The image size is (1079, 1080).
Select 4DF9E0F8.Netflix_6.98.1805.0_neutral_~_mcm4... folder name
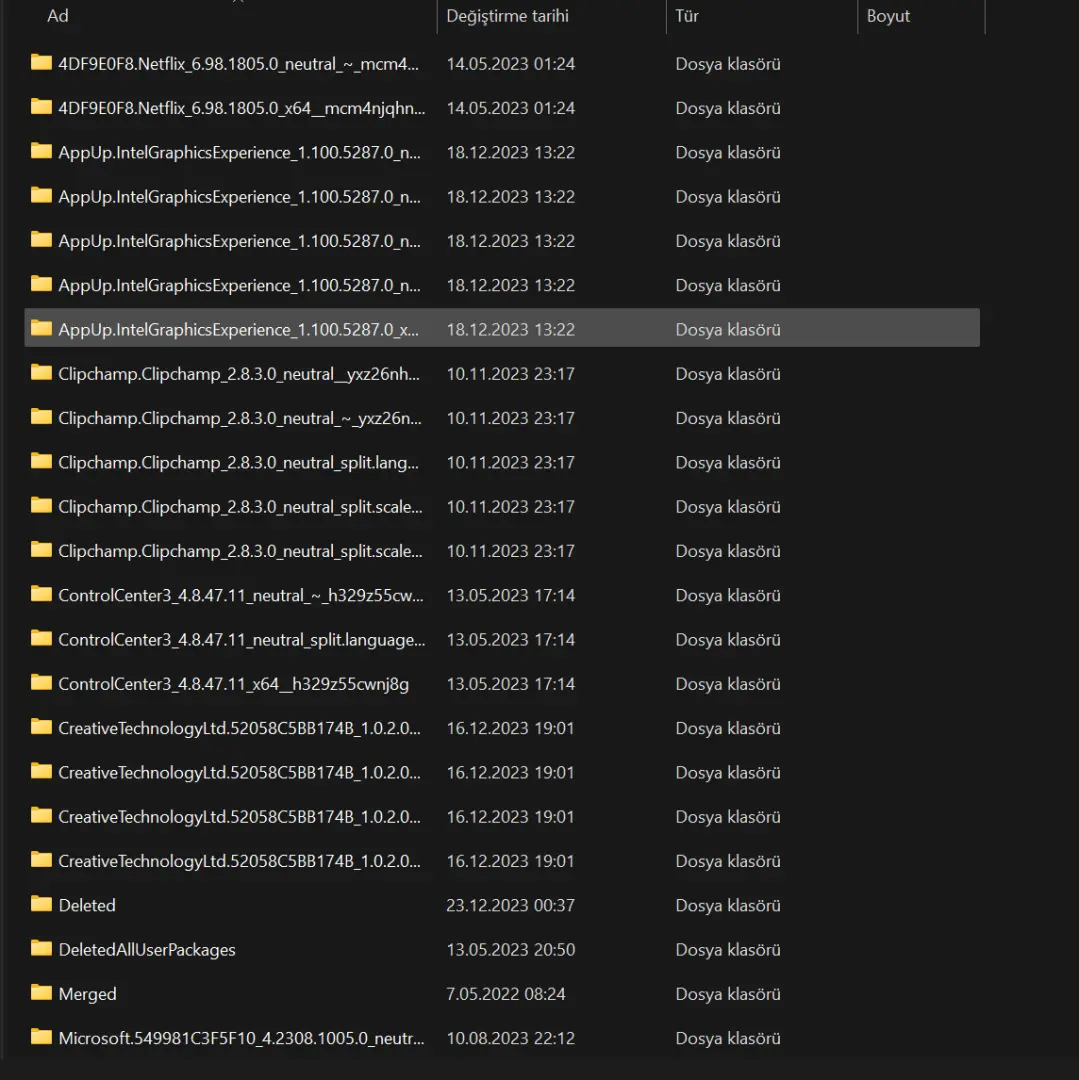pos(238,64)
